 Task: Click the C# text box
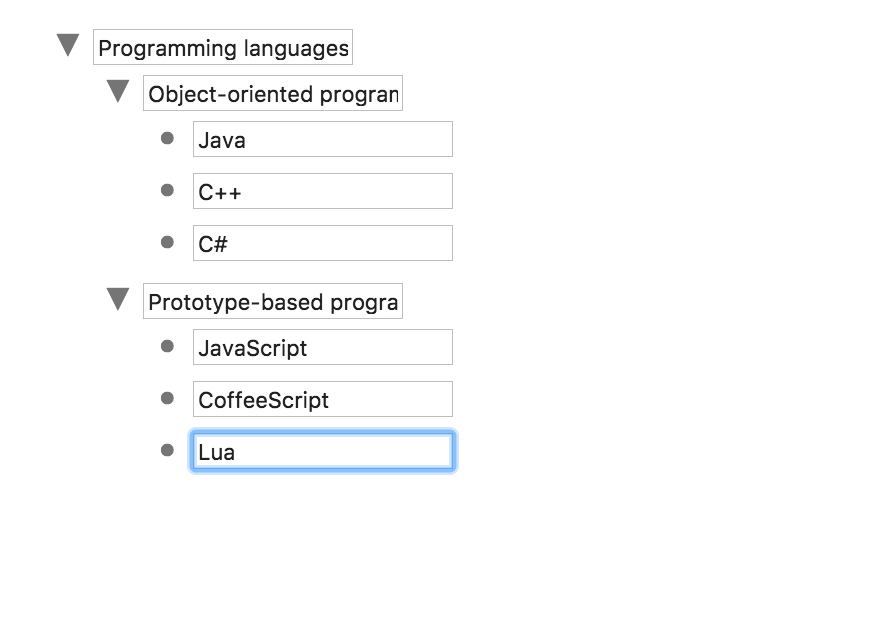(322, 243)
